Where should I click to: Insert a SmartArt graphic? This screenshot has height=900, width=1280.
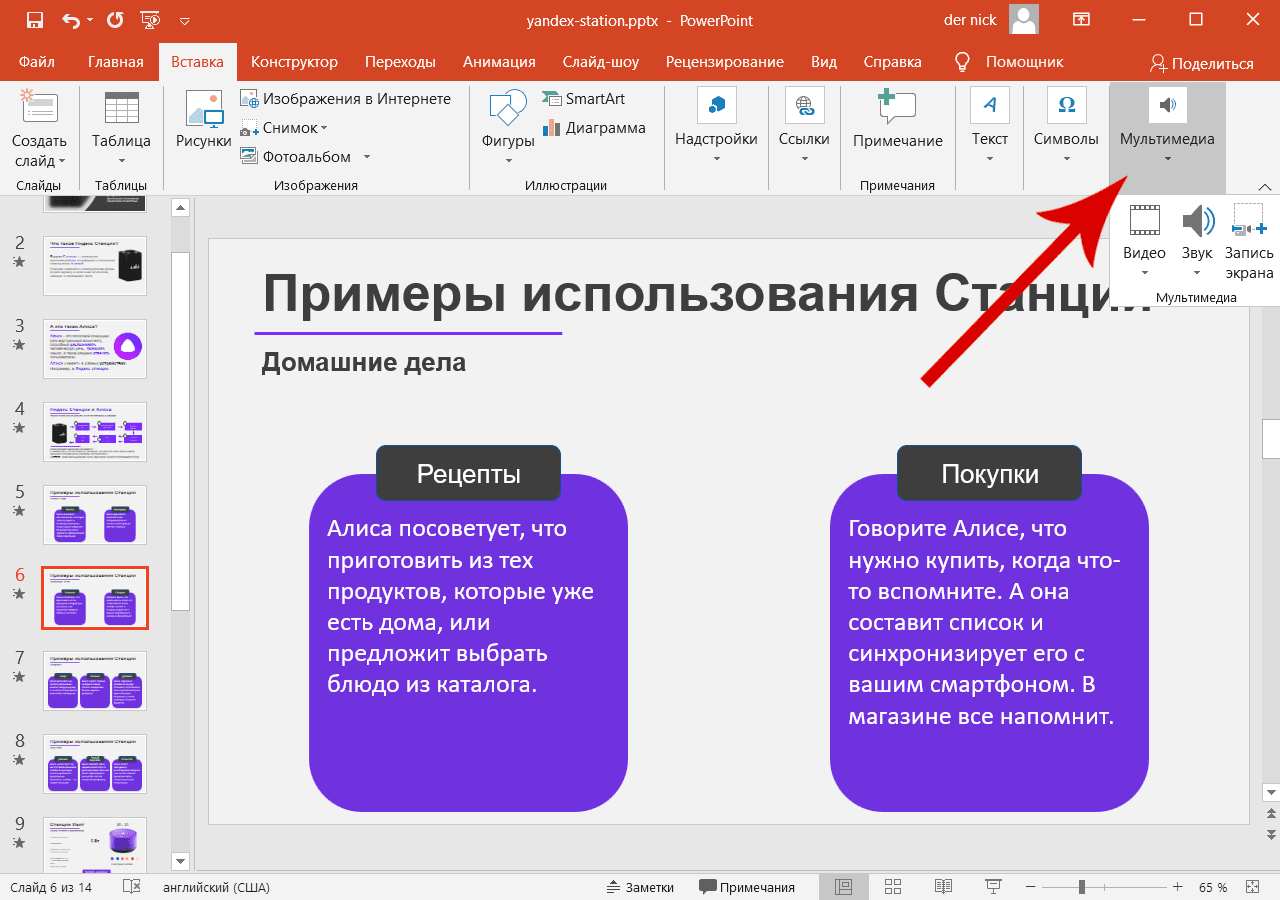(584, 99)
